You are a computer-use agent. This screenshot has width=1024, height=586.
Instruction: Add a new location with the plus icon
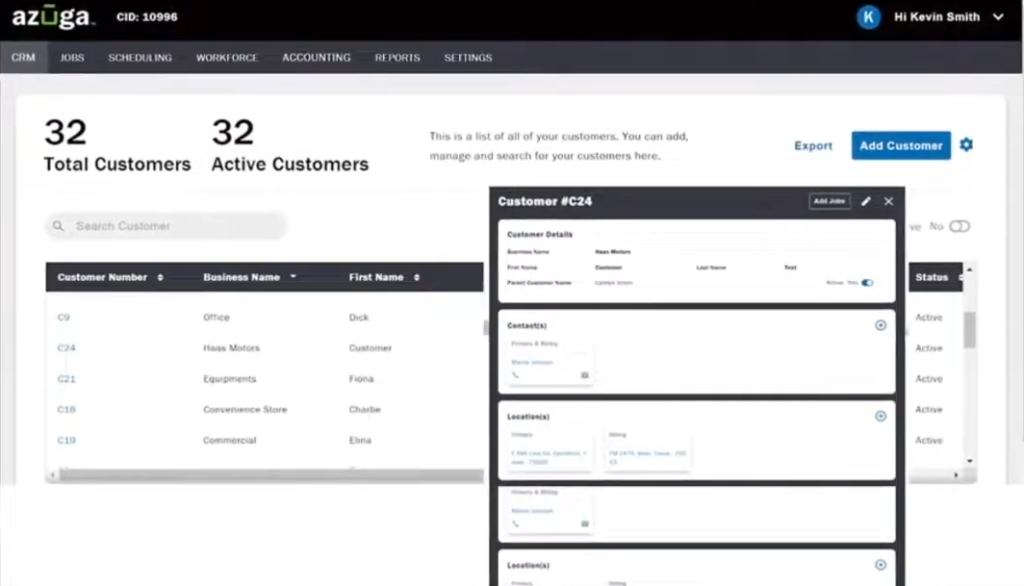click(880, 416)
